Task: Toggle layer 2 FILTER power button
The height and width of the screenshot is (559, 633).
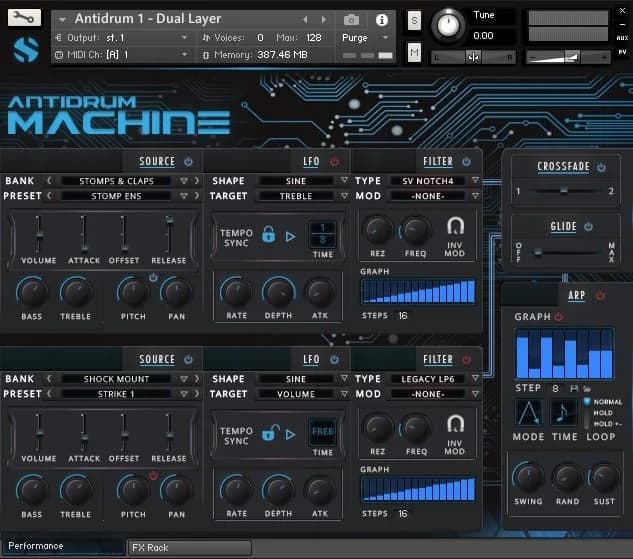Action: coord(466,360)
